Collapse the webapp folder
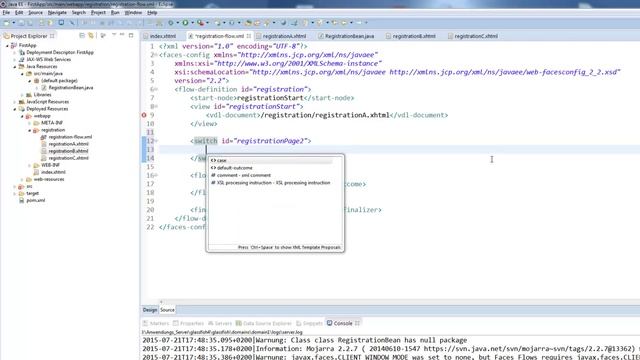This screenshot has width=640, height=360. [22, 116]
